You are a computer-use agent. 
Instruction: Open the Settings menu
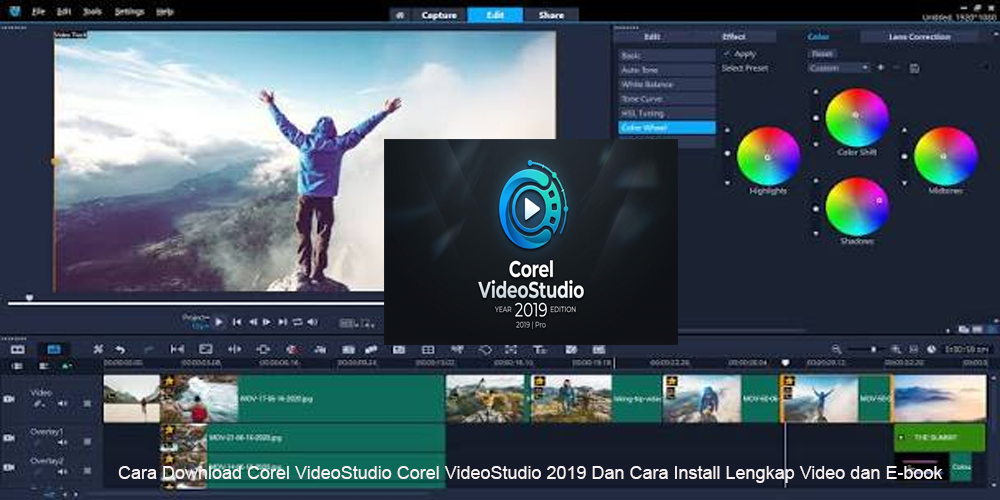point(128,11)
